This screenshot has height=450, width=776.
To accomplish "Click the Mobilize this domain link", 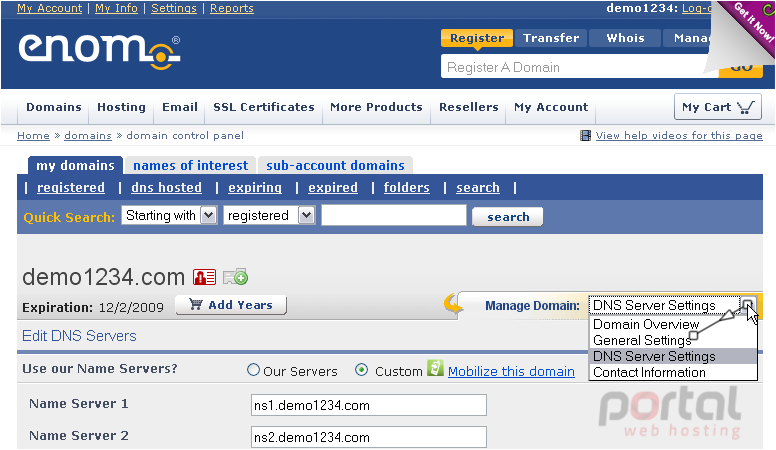I will (511, 371).
